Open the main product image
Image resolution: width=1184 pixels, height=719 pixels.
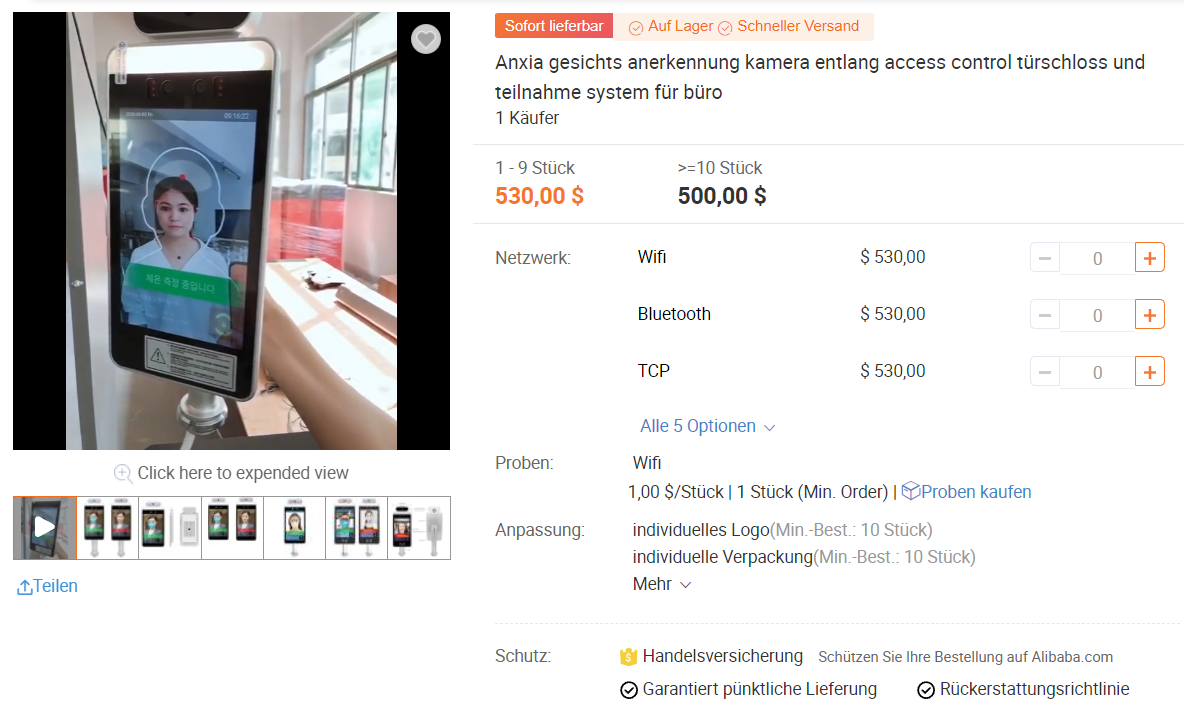[231, 230]
